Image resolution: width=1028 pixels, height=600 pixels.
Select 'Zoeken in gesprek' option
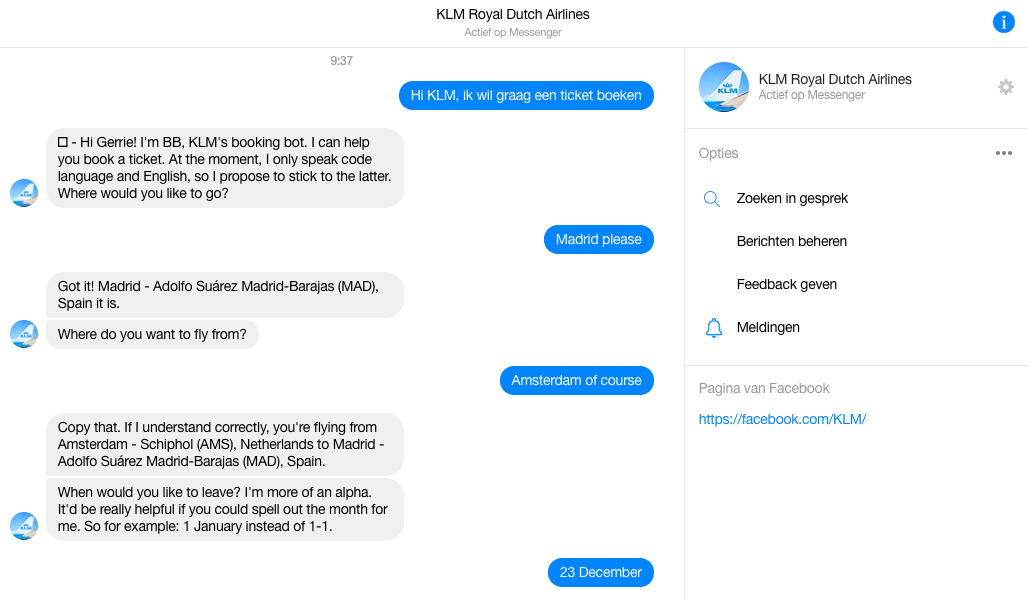click(x=792, y=199)
